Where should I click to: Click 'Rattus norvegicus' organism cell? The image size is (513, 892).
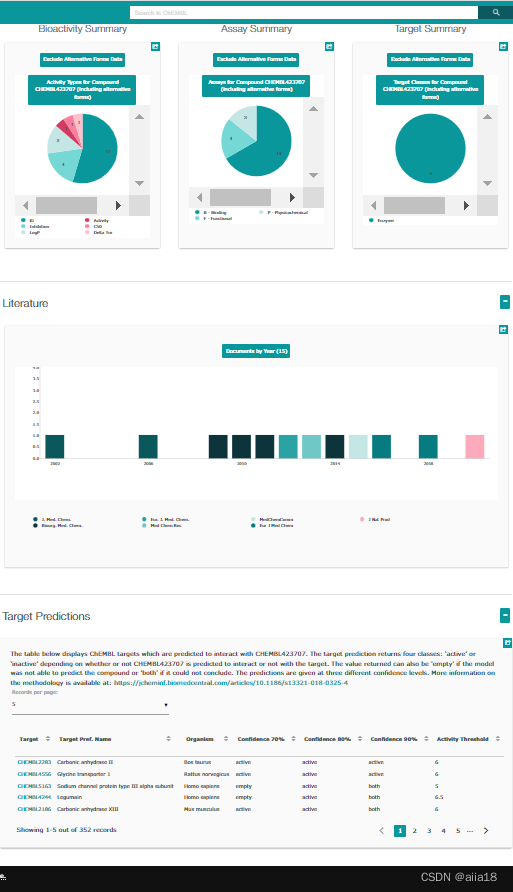point(206,774)
